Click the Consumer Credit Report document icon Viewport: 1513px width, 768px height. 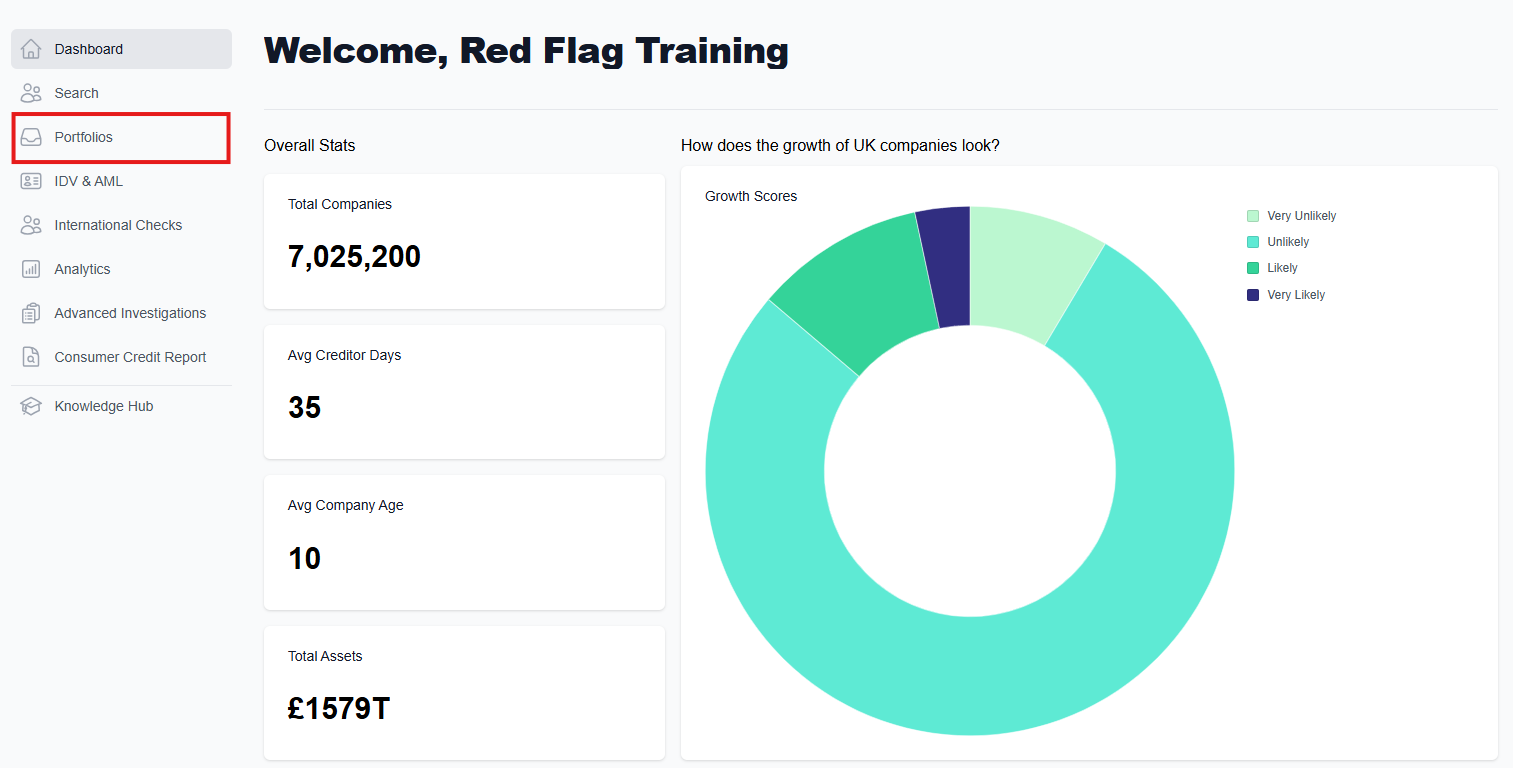31,357
